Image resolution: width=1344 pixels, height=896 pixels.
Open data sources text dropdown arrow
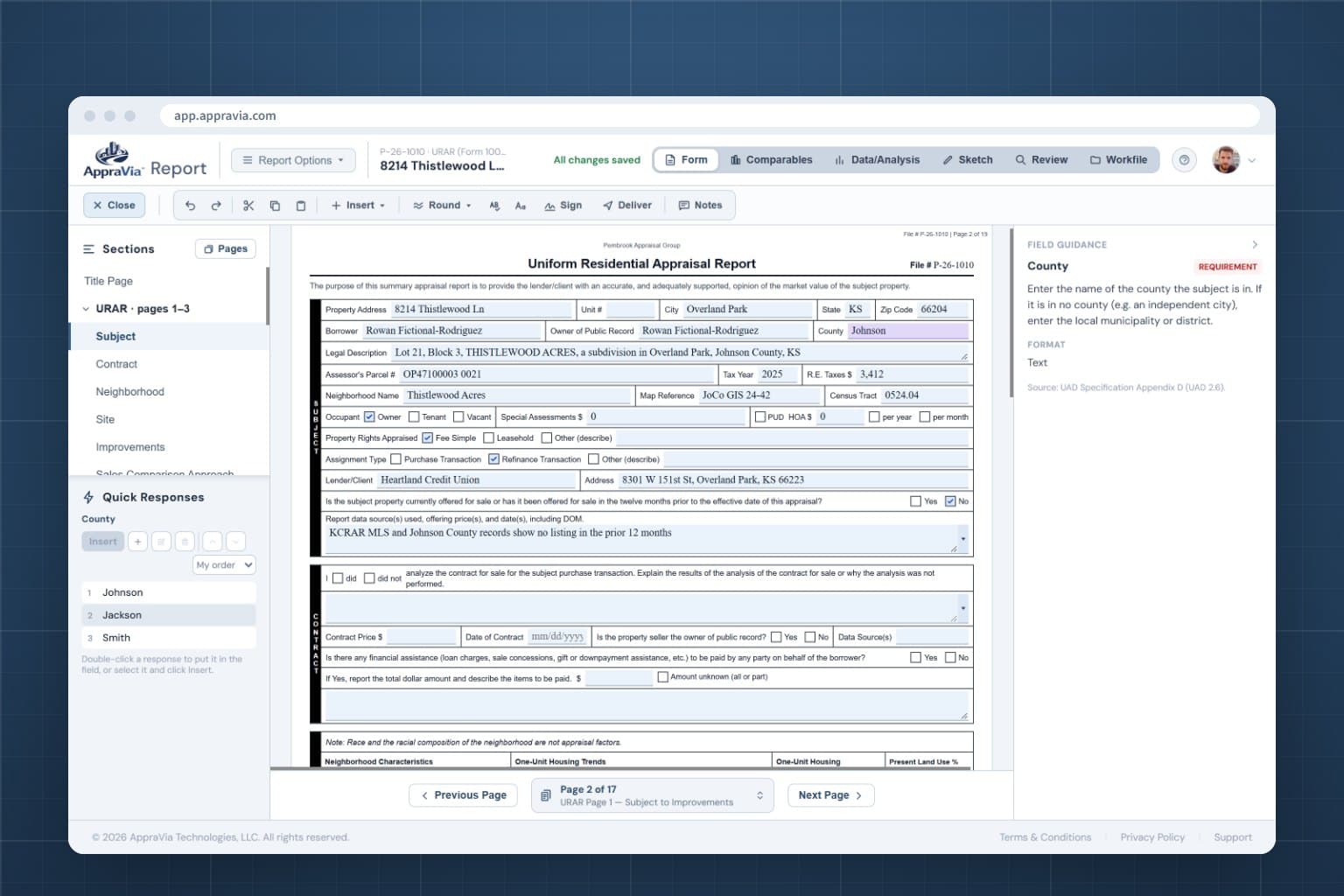point(963,539)
